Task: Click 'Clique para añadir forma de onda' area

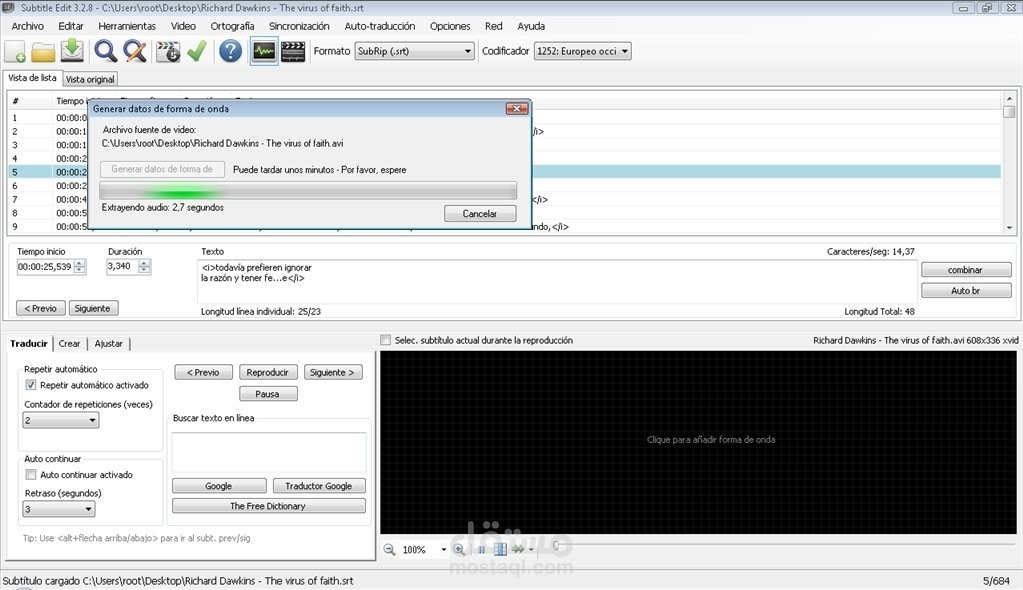Action: click(x=698, y=442)
